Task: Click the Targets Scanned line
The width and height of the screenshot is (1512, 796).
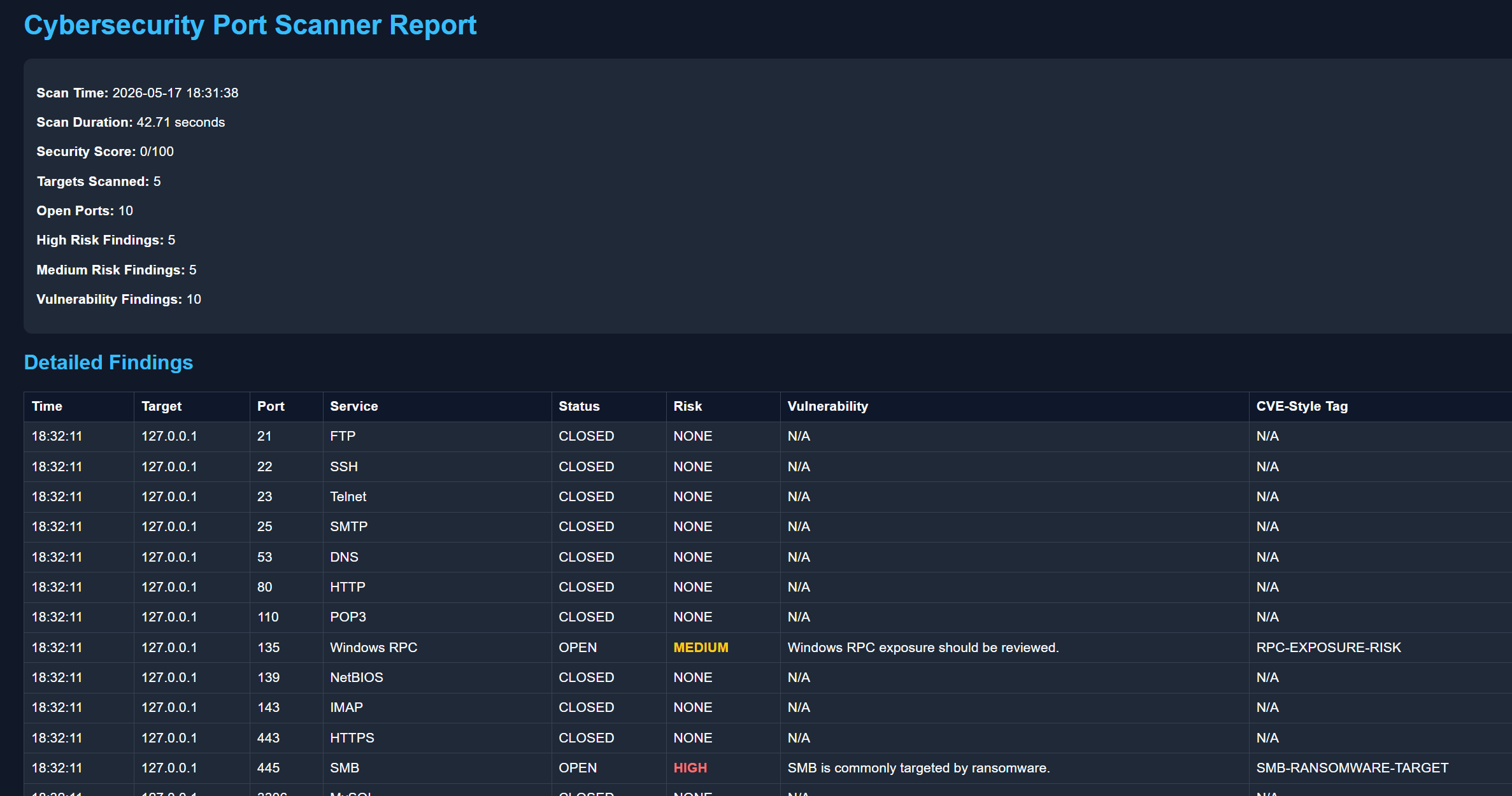Action: coord(99,181)
